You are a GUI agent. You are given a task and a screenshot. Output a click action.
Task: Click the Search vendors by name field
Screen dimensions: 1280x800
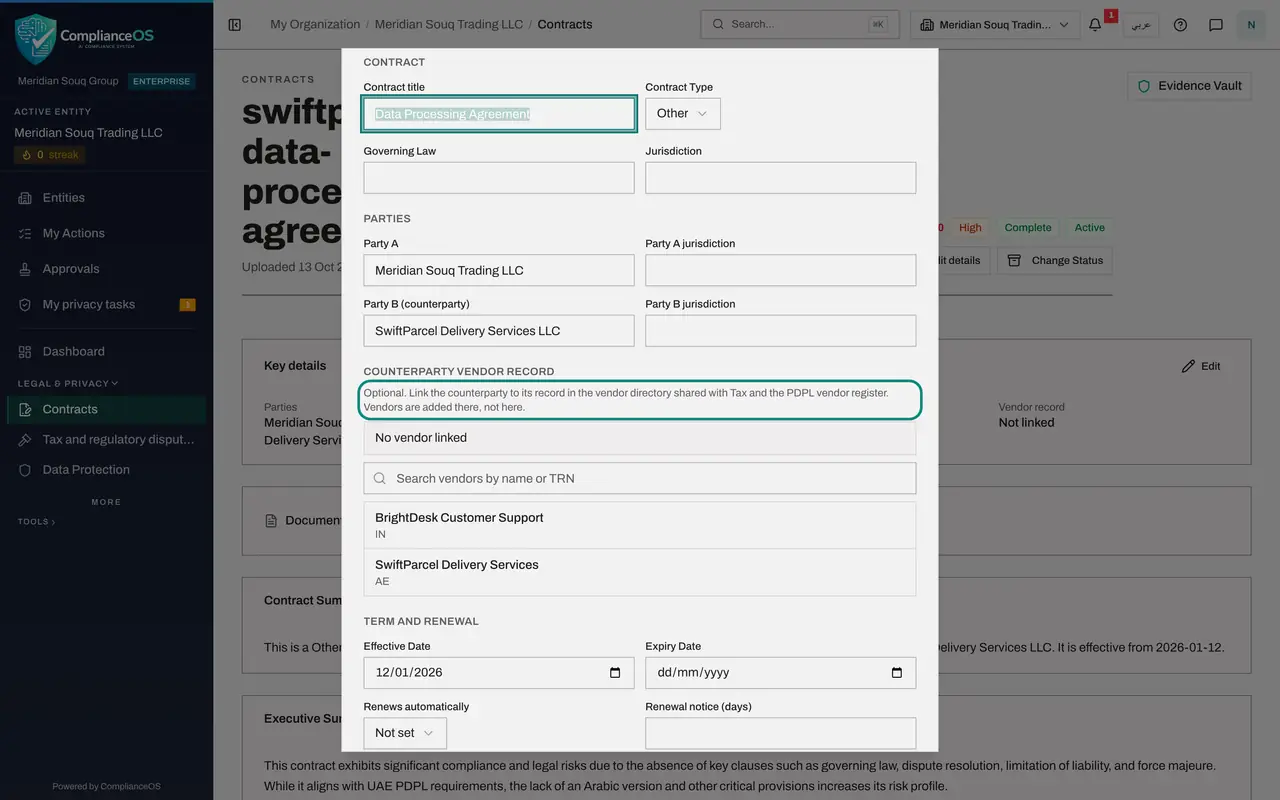tap(640, 478)
